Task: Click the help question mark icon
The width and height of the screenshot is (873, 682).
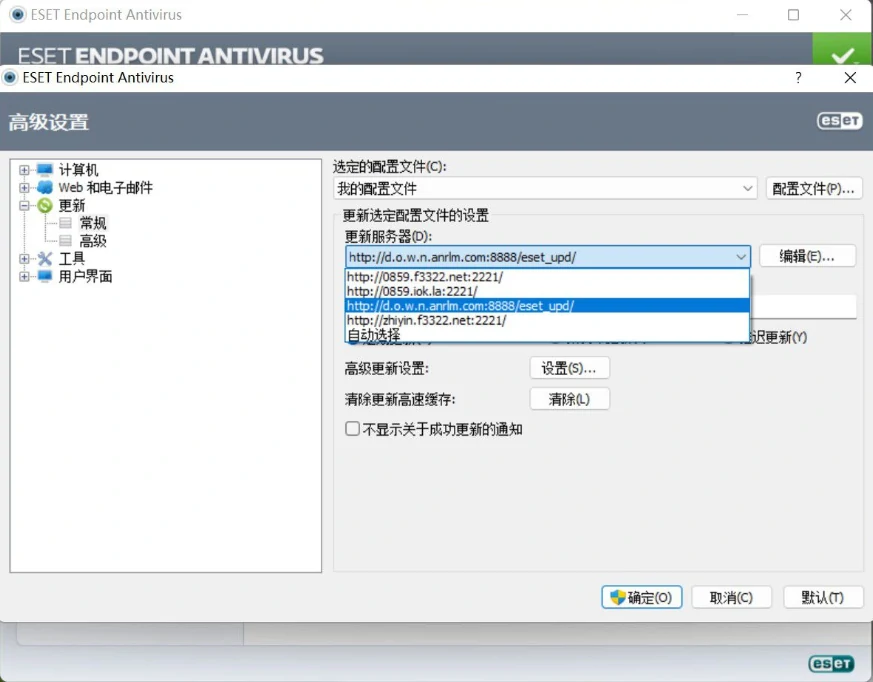Action: (798, 78)
